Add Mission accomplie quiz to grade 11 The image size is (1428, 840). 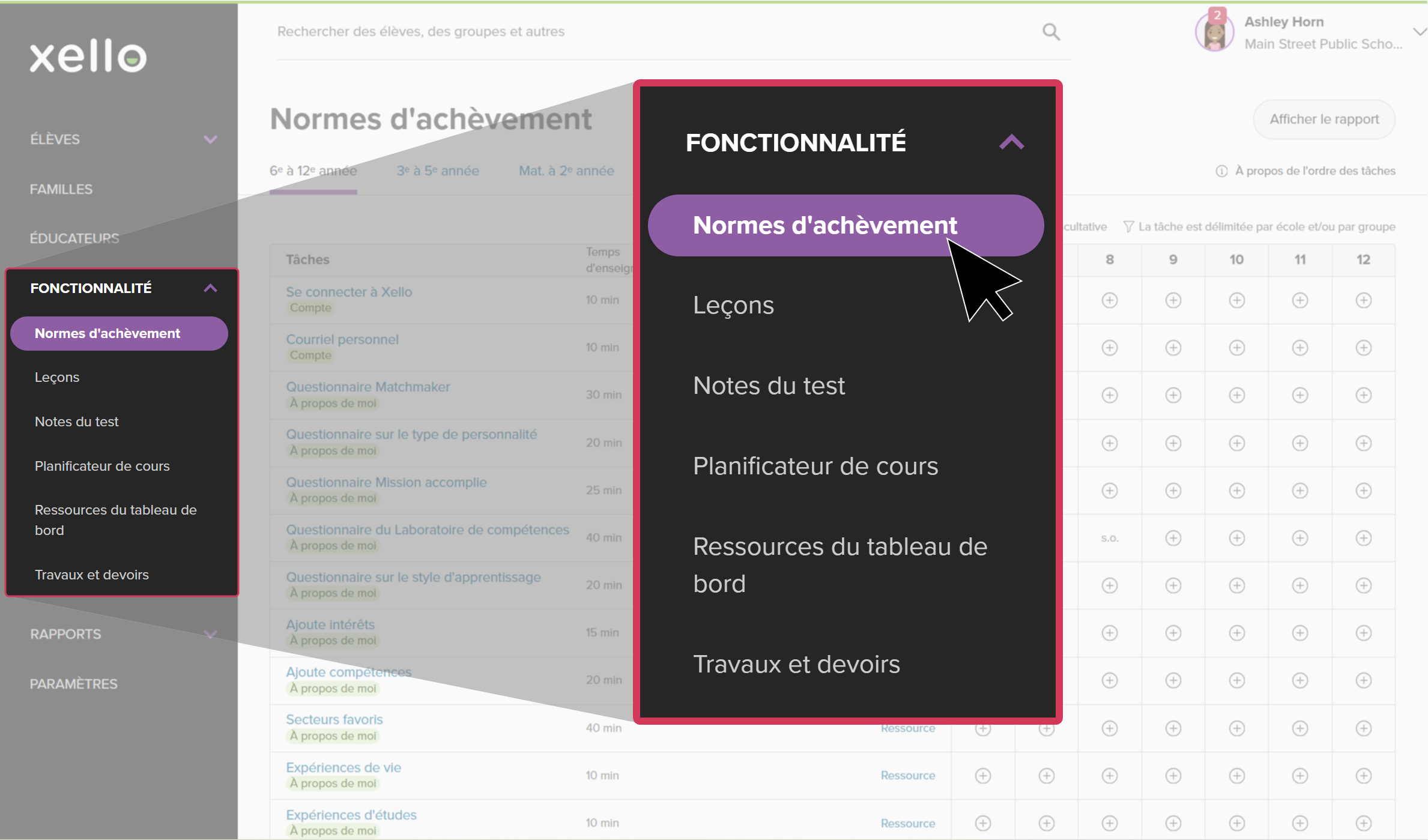tap(1300, 491)
